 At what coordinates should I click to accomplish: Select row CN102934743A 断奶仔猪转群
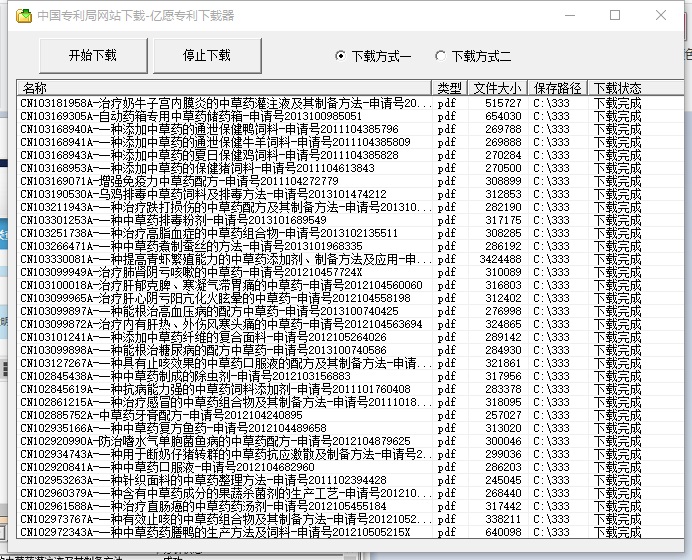(350, 454)
